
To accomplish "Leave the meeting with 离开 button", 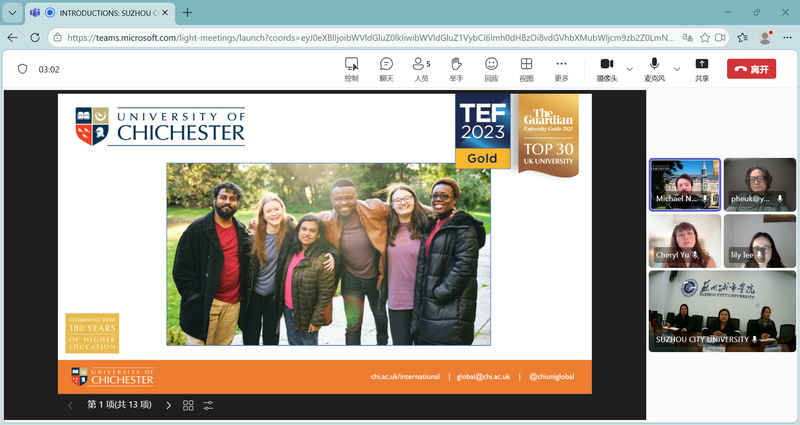I will click(x=751, y=69).
